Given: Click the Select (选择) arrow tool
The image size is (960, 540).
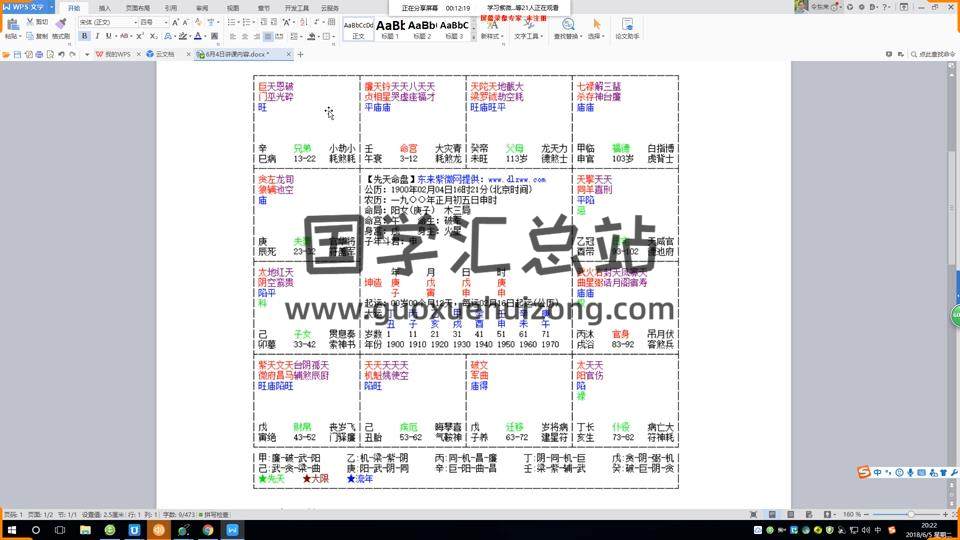Looking at the screenshot, I should tap(597, 28).
